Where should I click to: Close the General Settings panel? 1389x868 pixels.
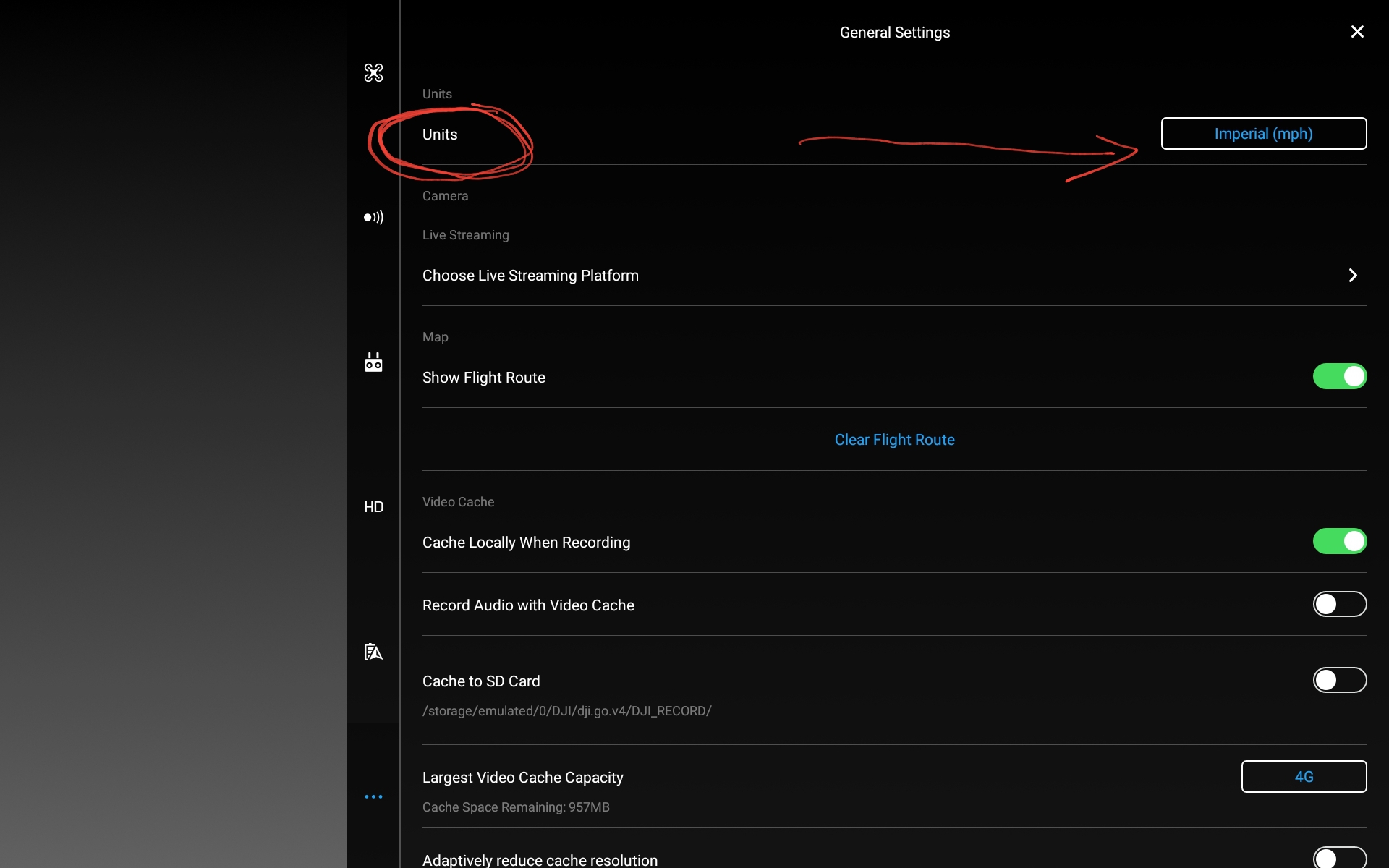(1357, 32)
